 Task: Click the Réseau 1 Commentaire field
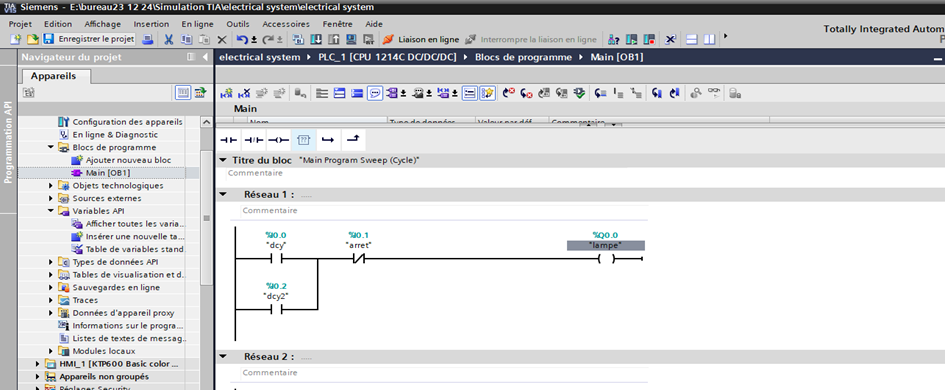pyautogui.click(x=444, y=211)
